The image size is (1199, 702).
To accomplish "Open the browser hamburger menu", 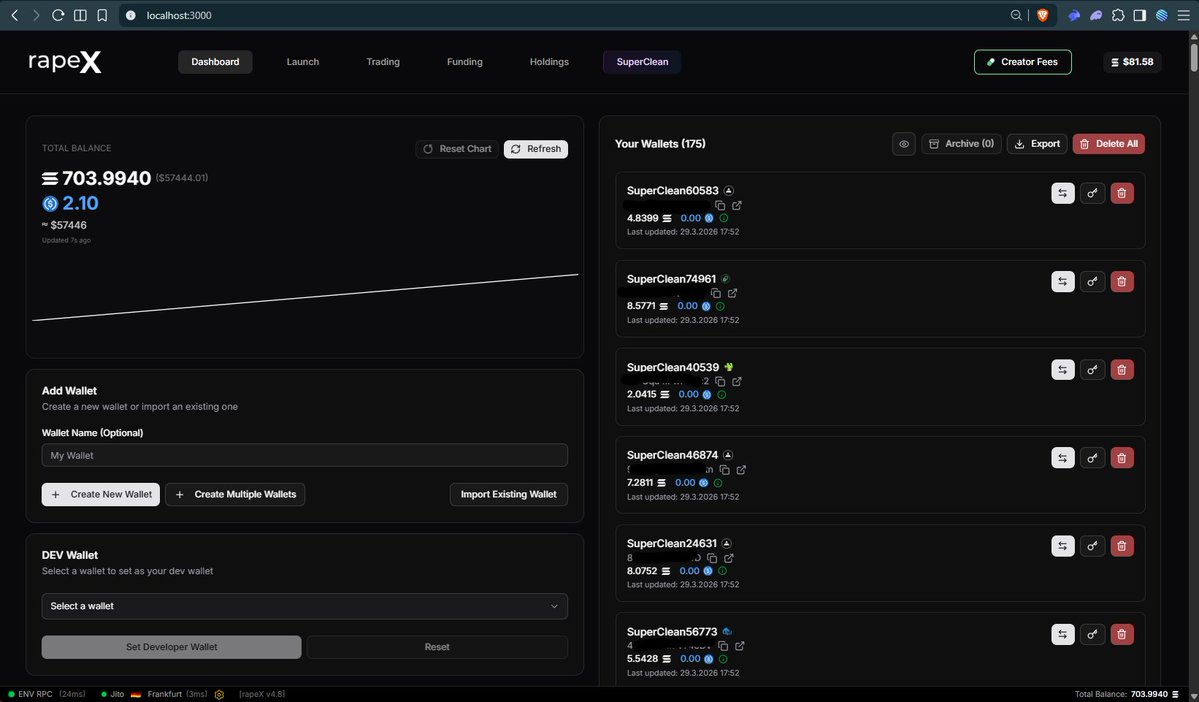I will coord(1184,15).
